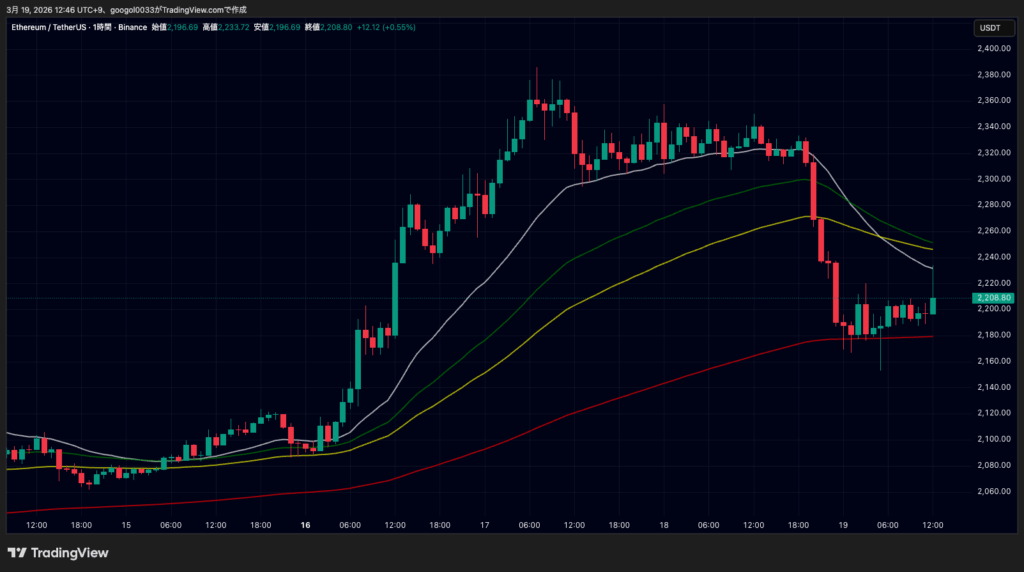
Task: Click the 17 date marker on time axis
Action: point(484,525)
